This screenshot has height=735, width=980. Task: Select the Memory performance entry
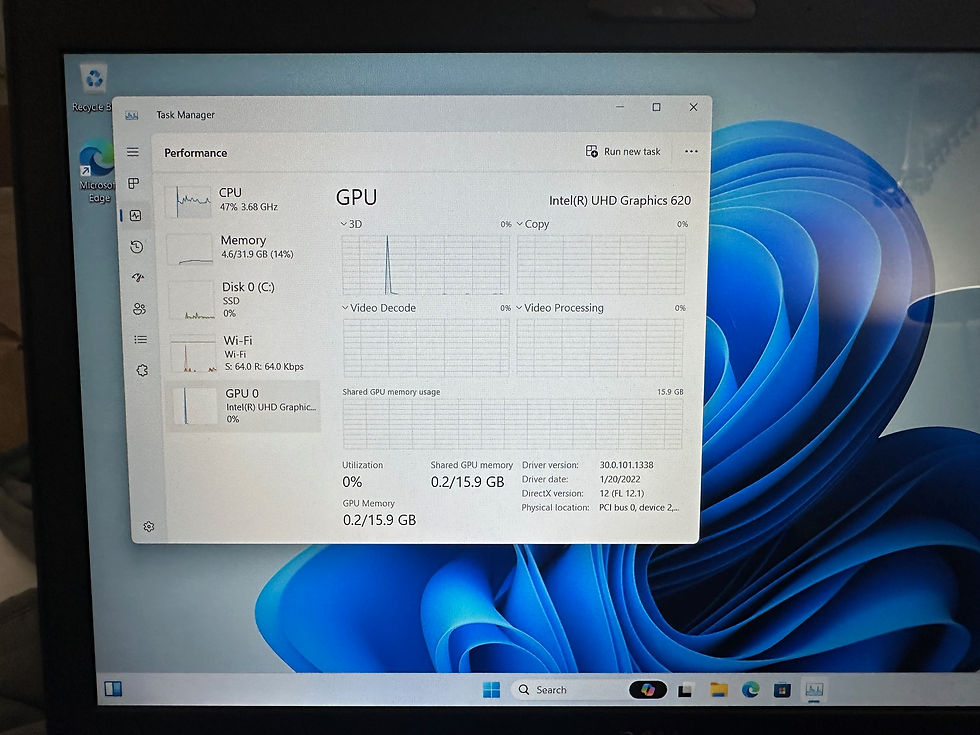[x=243, y=248]
